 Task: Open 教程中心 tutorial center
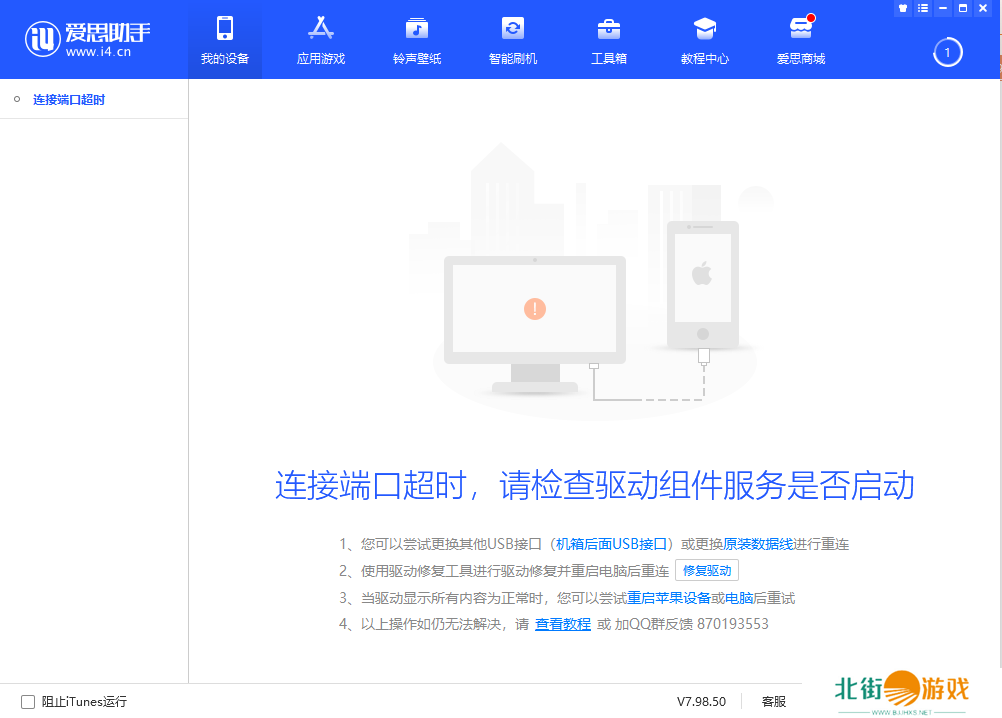click(x=705, y=40)
